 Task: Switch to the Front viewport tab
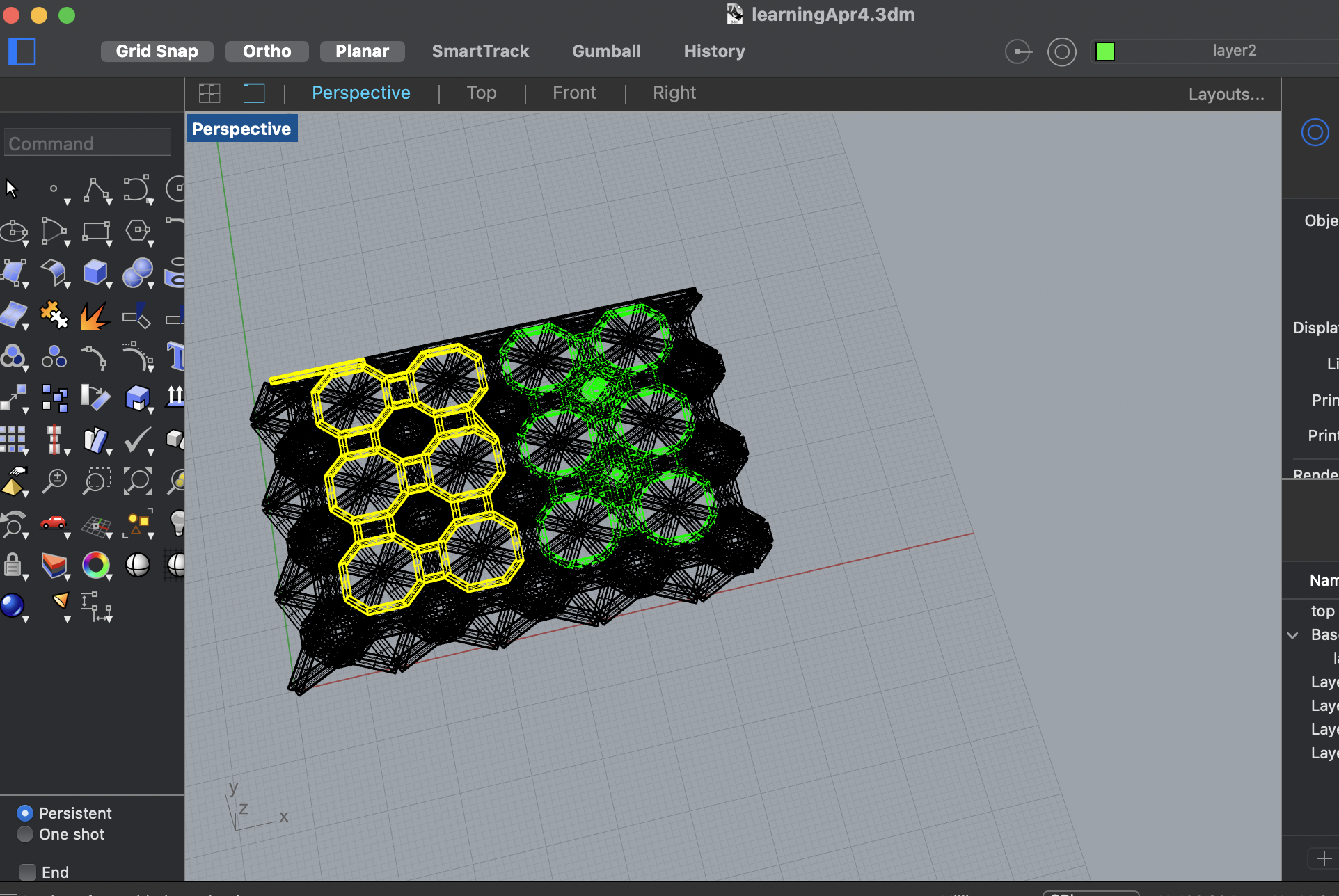pyautogui.click(x=574, y=93)
